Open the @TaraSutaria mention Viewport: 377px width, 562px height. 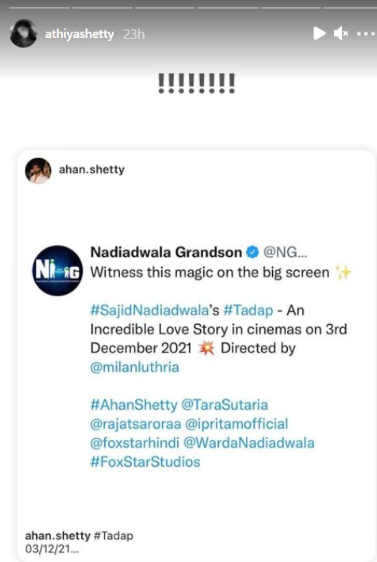click(225, 405)
